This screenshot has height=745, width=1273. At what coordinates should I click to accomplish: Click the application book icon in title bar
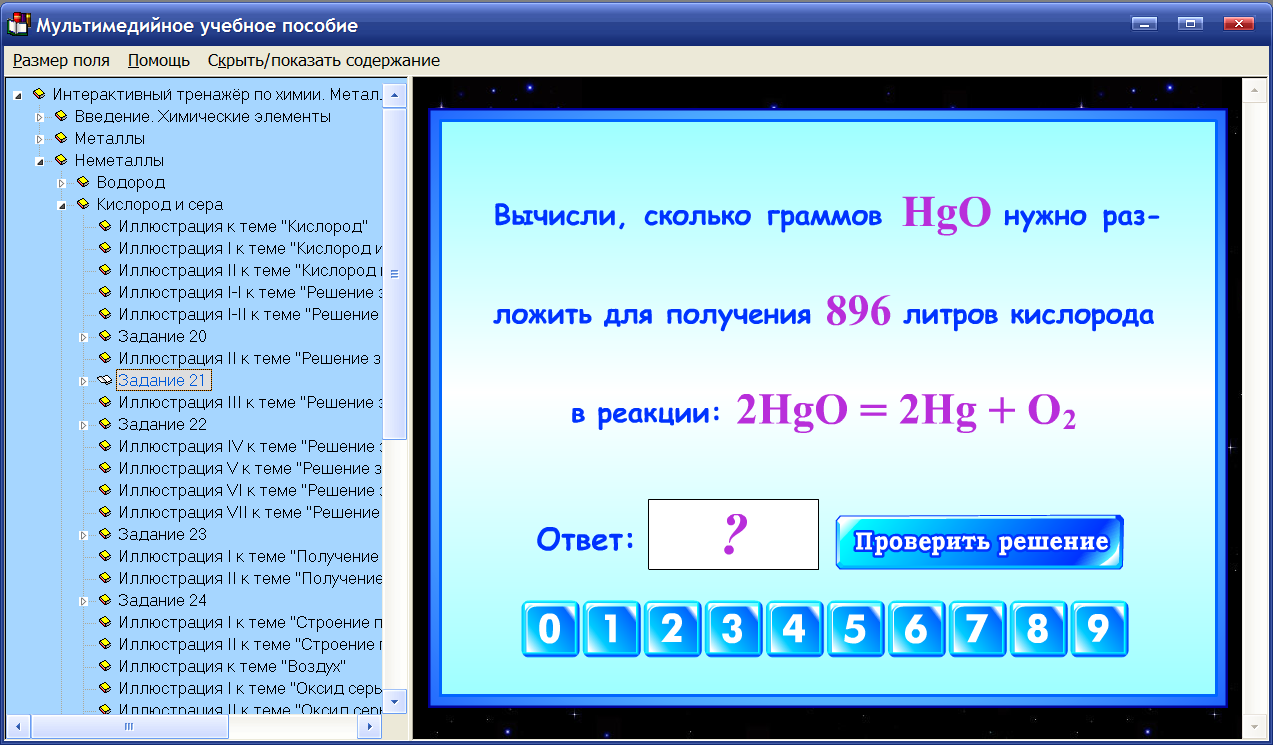[x=18, y=22]
